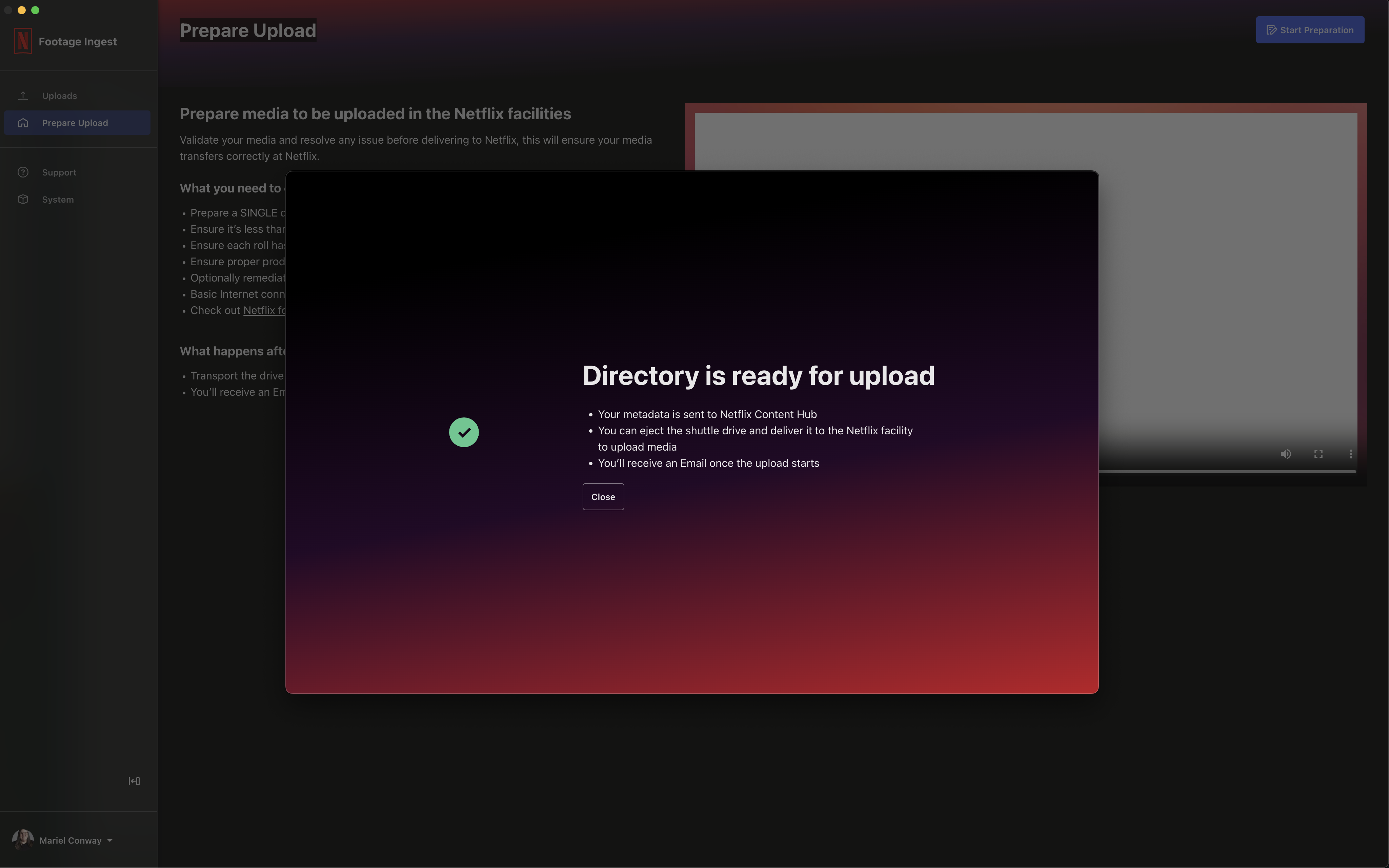Collapse the sidebar with the collapse icon
The image size is (1389, 868).
point(134,781)
